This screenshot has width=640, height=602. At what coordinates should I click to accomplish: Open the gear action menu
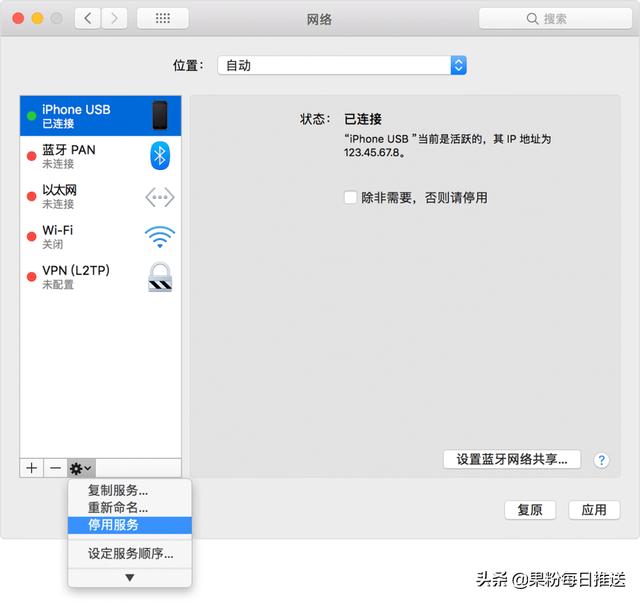[81, 468]
